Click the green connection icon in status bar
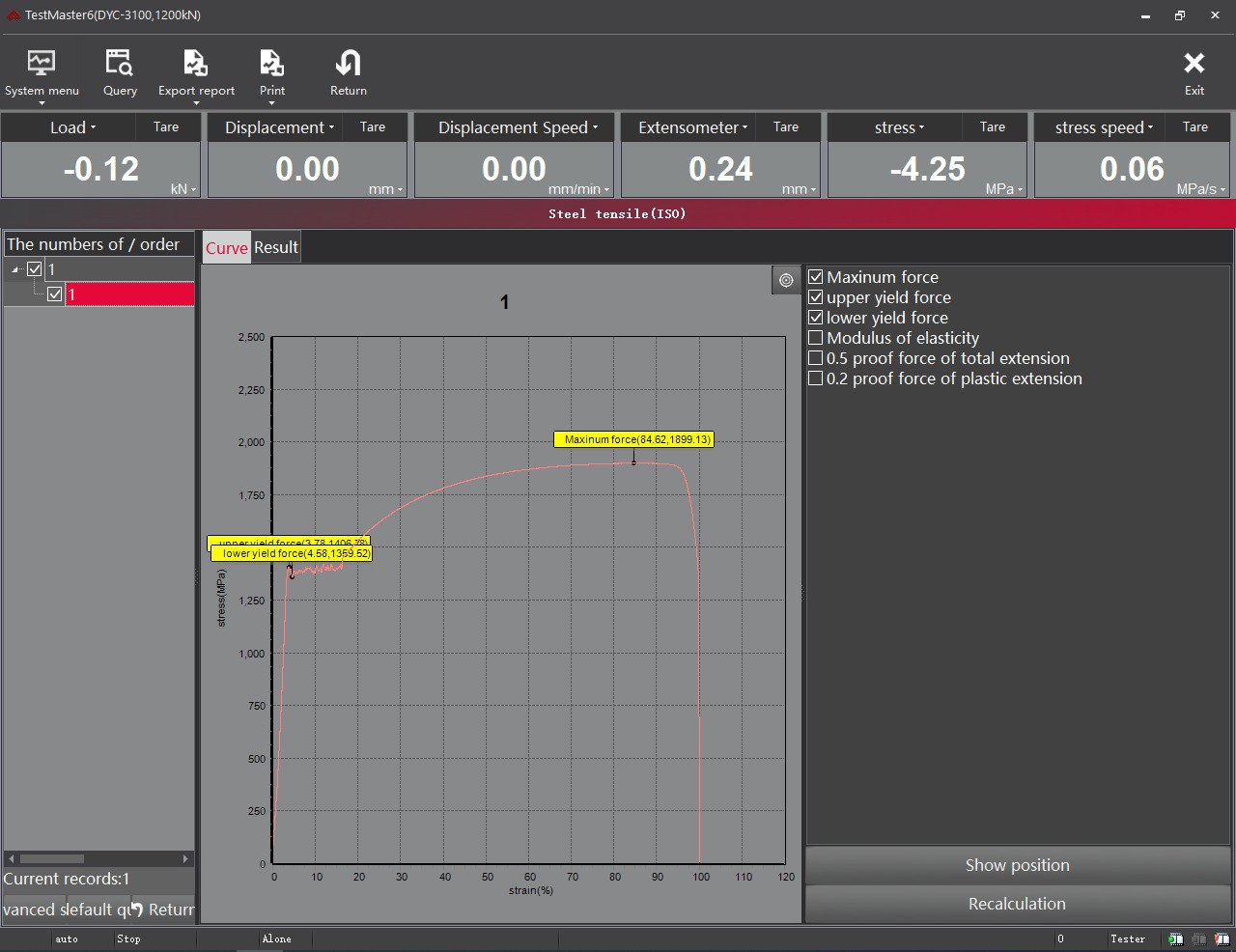The height and width of the screenshot is (952, 1236). coord(1176,938)
